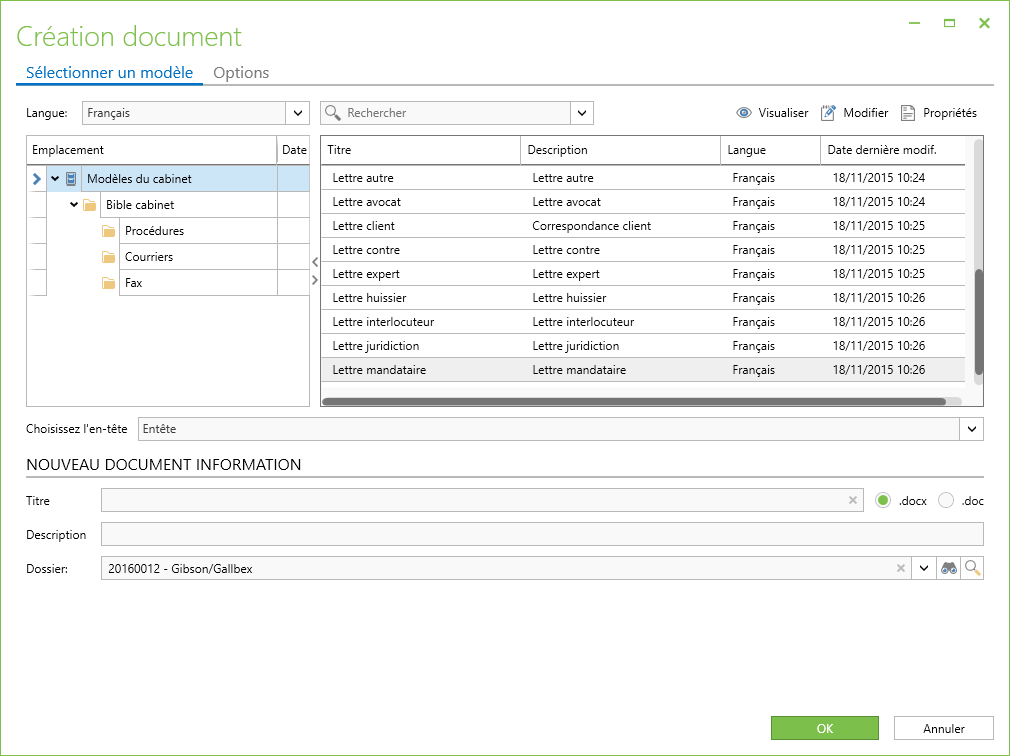The height and width of the screenshot is (756, 1010).
Task: Click the Procédures folder icon
Action: click(x=109, y=231)
